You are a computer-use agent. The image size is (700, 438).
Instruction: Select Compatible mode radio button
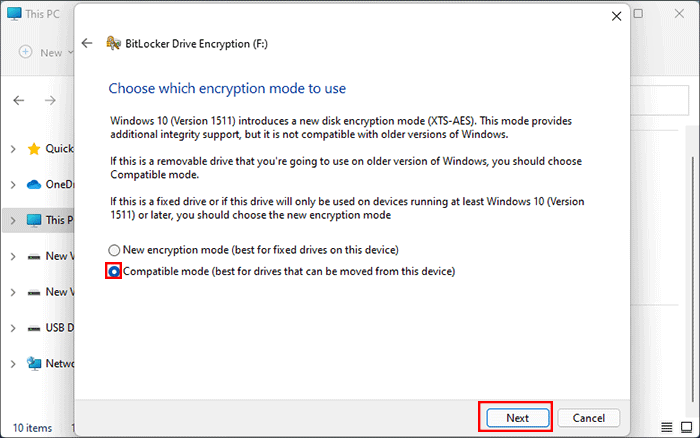(115, 271)
